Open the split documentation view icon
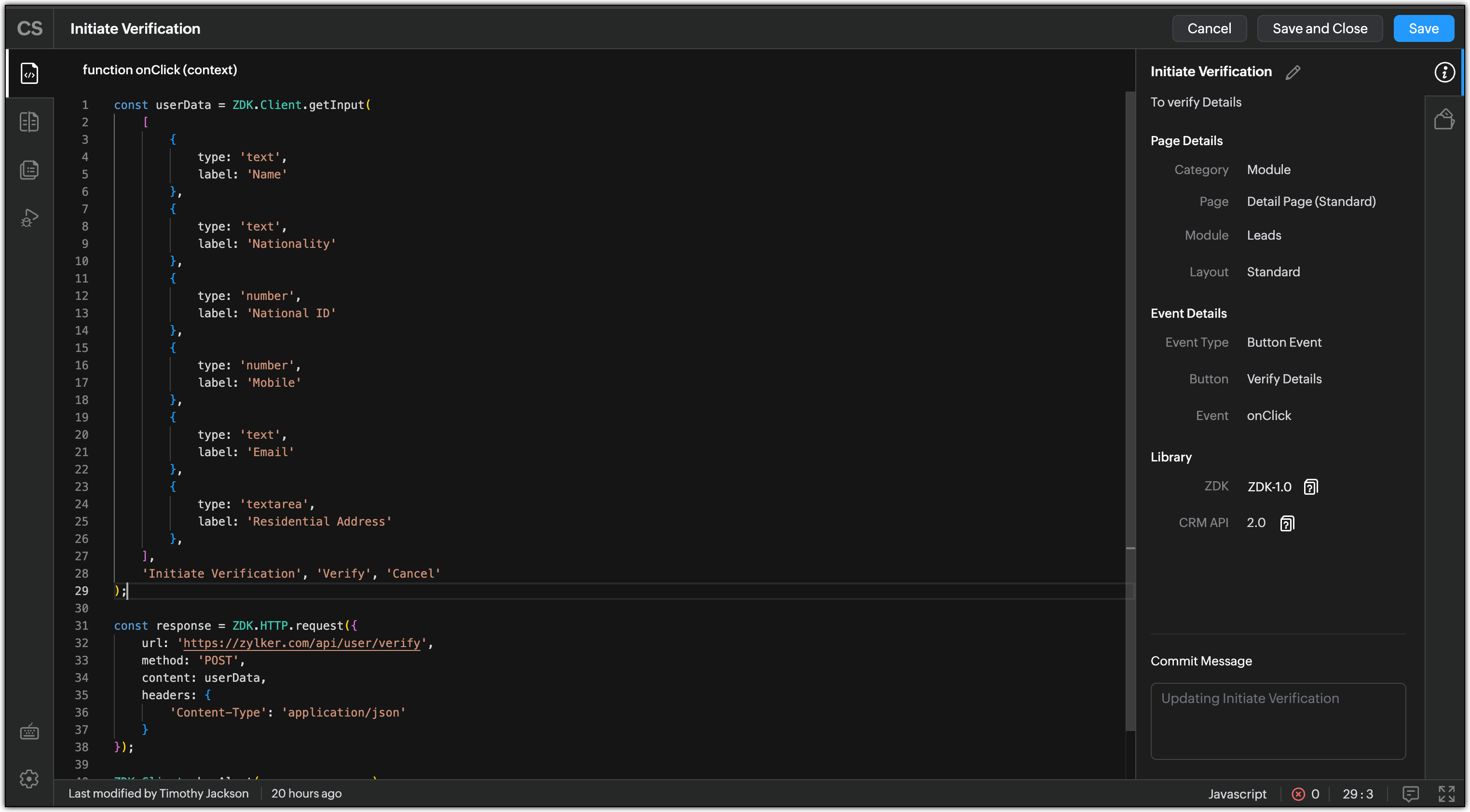 pyautogui.click(x=29, y=122)
